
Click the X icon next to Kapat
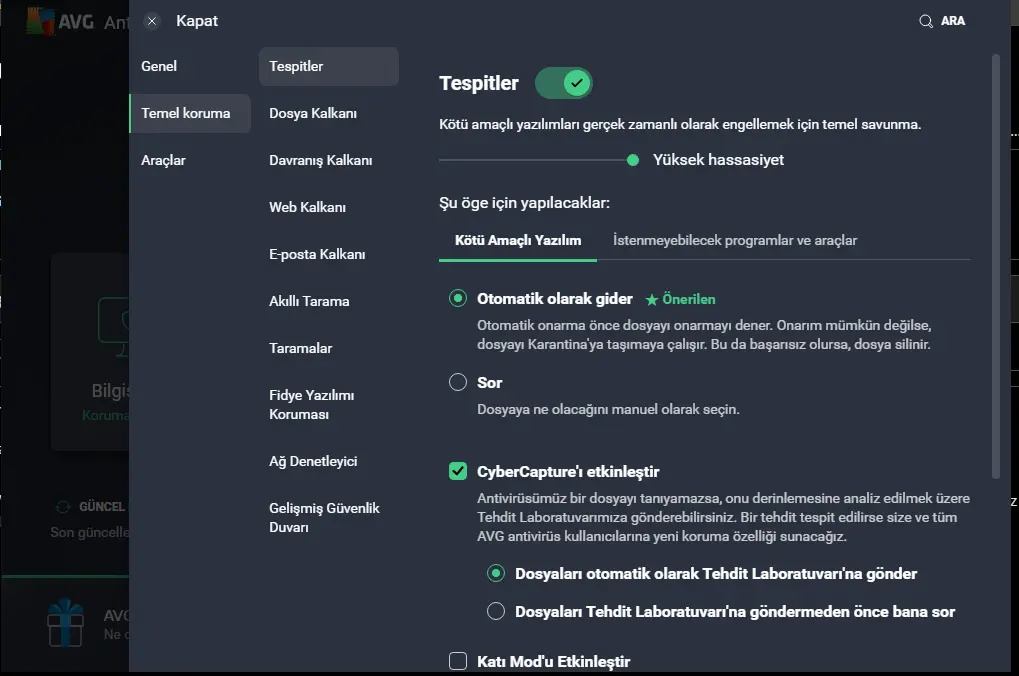coord(152,21)
